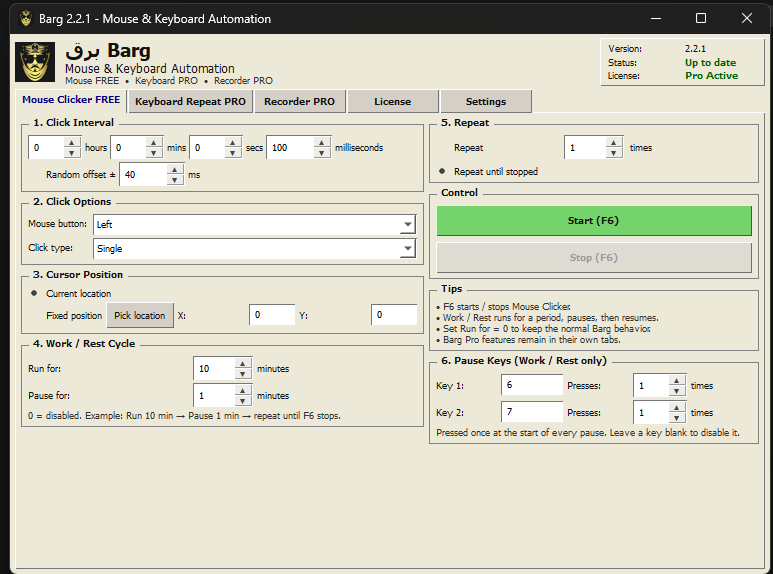This screenshot has width=773, height=574.
Task: Click the Key 1 Presses number field
Action: (652, 386)
